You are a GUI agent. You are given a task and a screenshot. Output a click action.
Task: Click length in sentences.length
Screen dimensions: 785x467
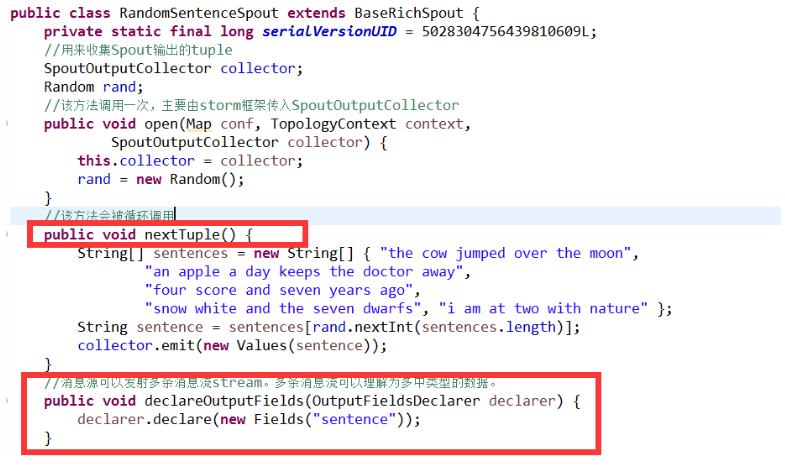(531, 327)
